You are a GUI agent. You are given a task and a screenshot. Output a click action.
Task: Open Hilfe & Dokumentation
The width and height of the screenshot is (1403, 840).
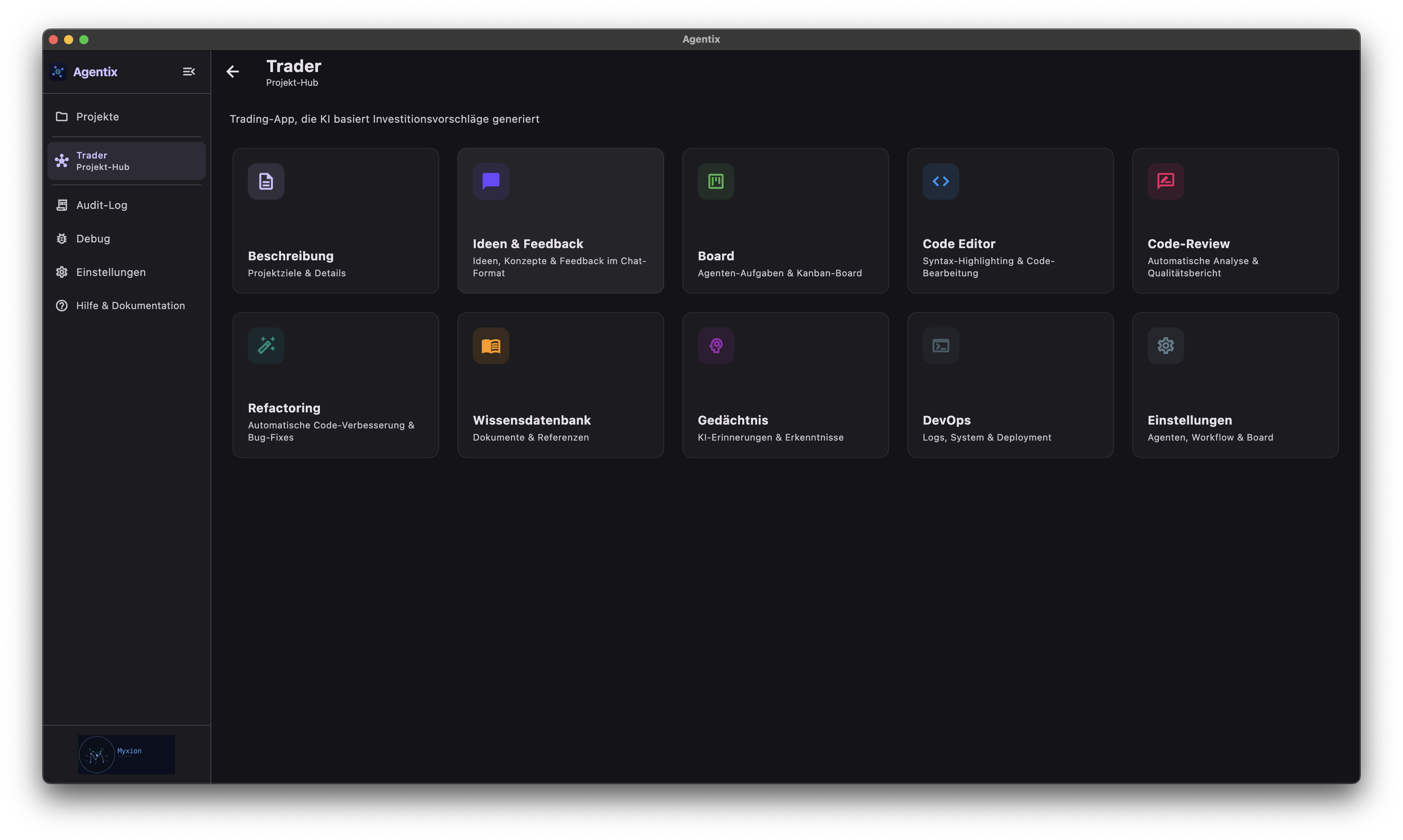126,306
